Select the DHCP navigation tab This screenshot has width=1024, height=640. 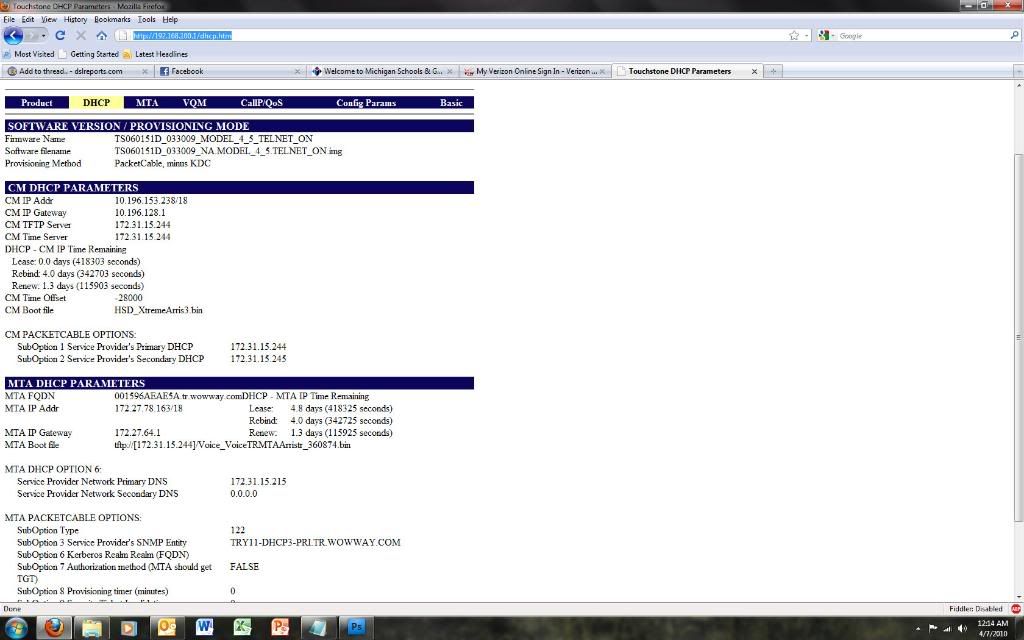(97, 103)
